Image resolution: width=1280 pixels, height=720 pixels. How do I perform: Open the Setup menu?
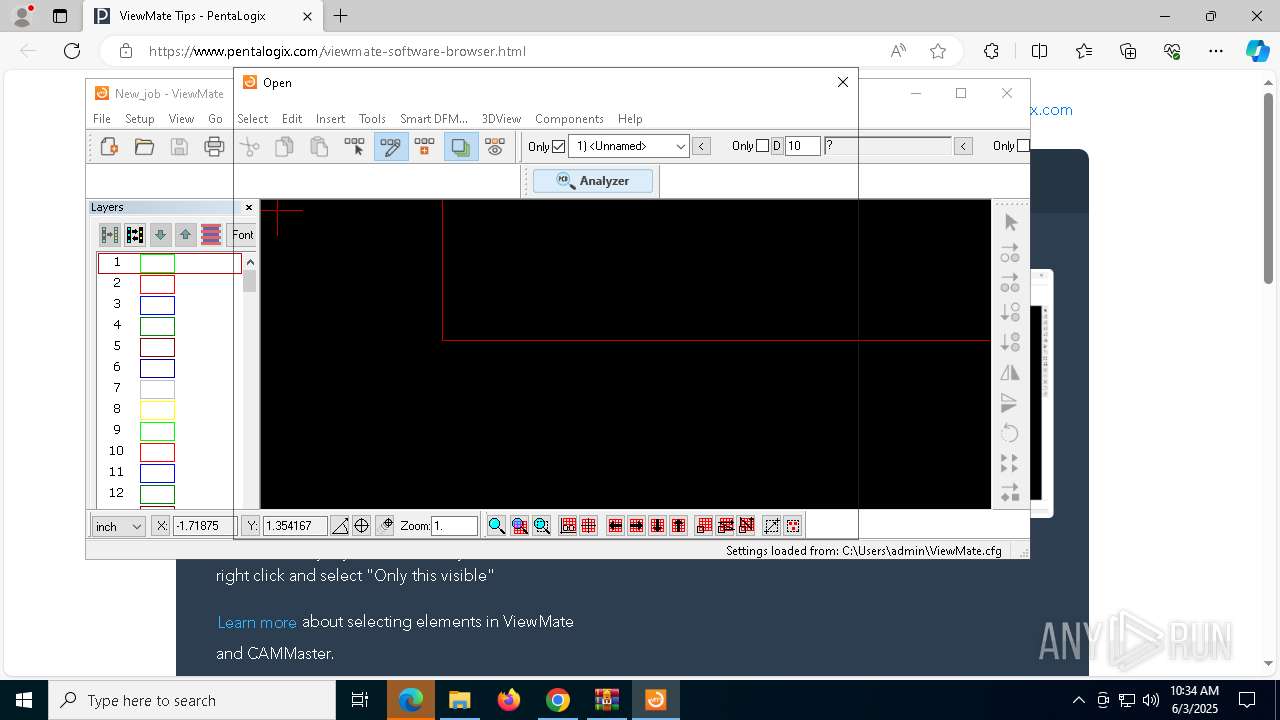point(140,118)
